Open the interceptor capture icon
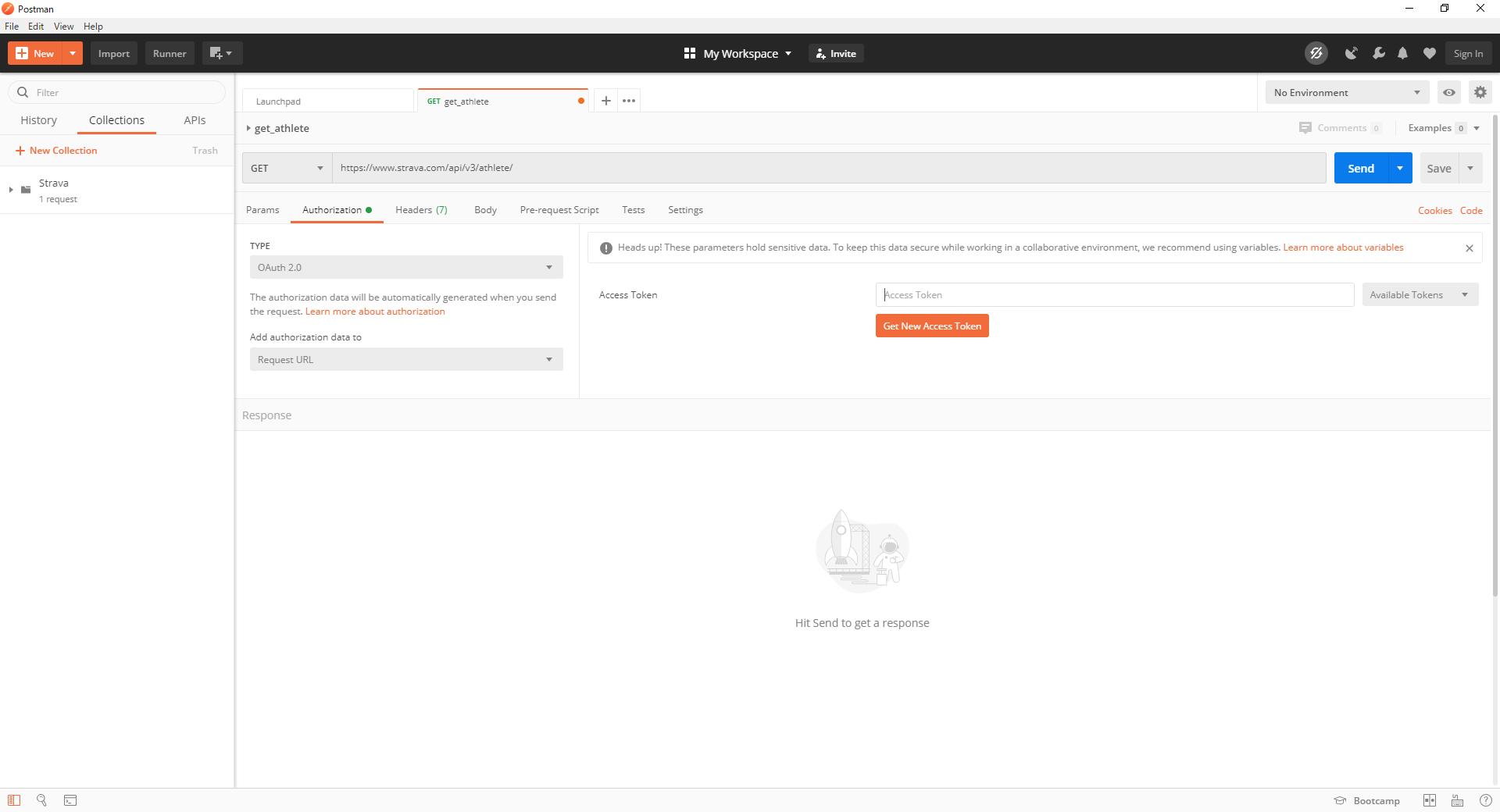 (1351, 53)
